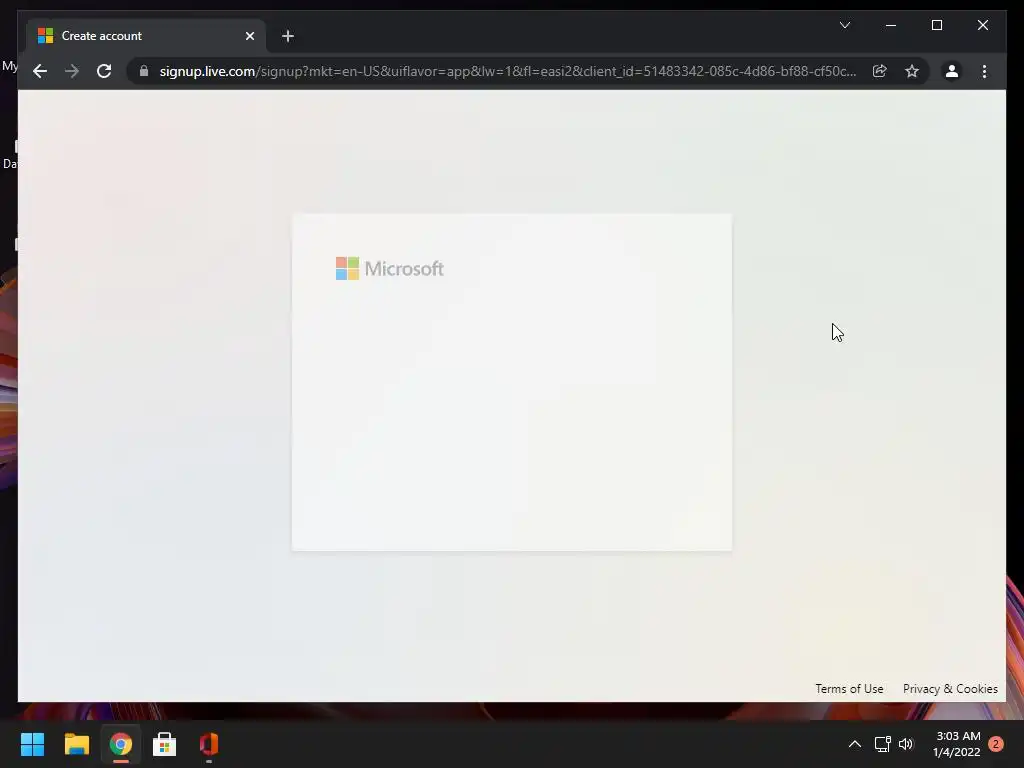Expand the tab search dropdown arrow

coord(844,25)
